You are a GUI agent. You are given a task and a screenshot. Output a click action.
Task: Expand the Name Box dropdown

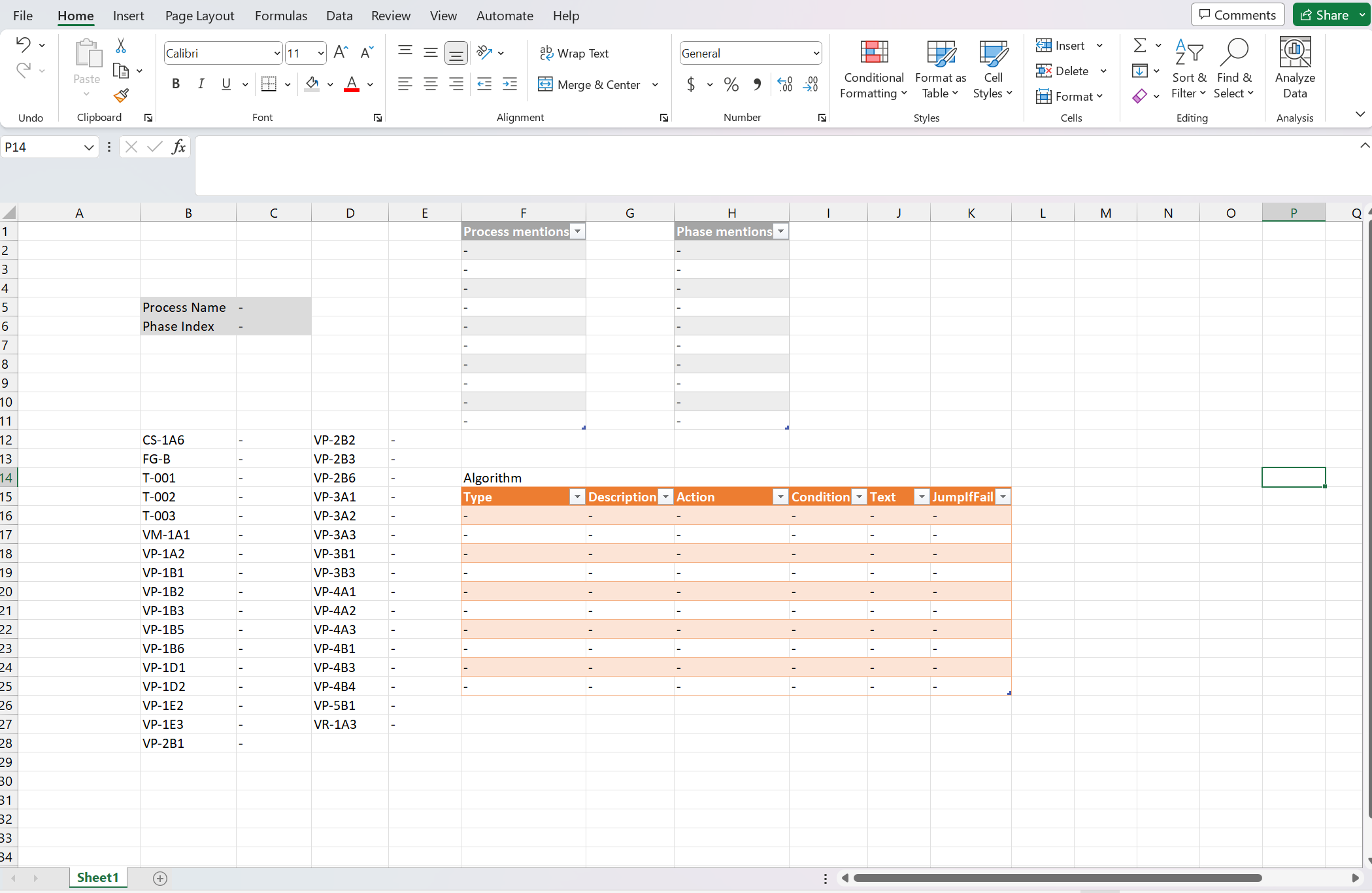pyautogui.click(x=89, y=148)
